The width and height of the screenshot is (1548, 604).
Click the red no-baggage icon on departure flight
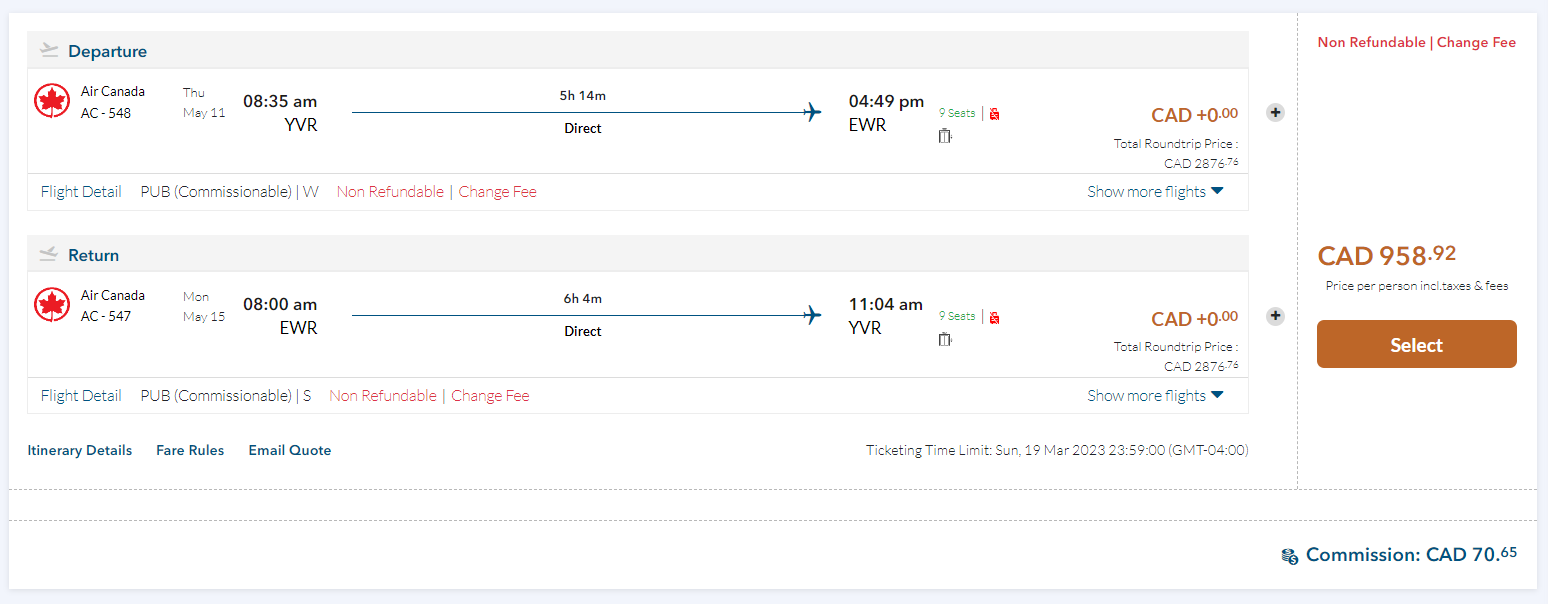click(x=994, y=114)
